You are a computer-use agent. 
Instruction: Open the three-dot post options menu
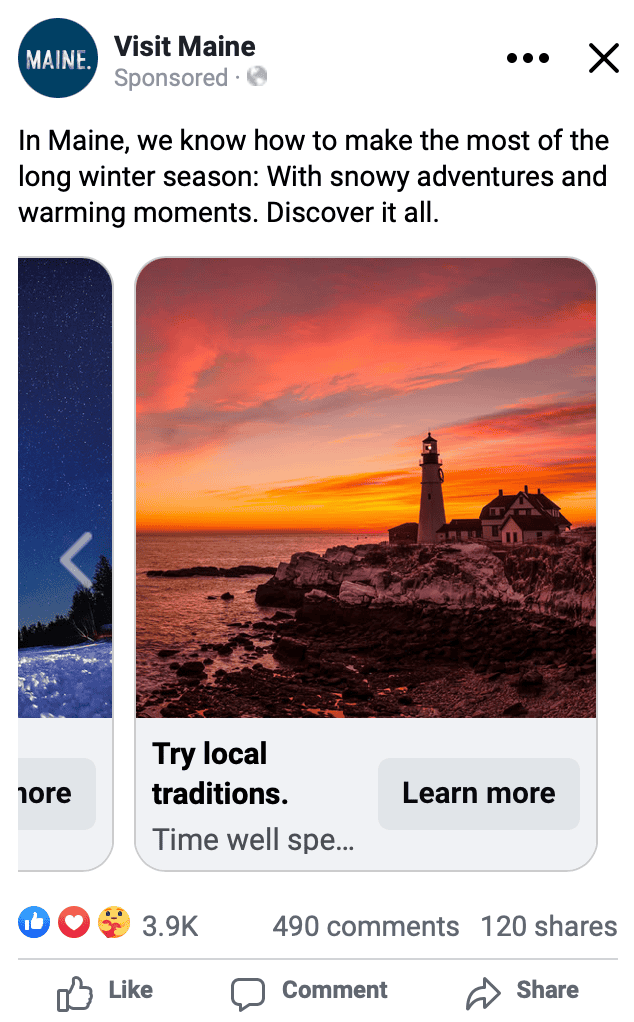(x=528, y=58)
